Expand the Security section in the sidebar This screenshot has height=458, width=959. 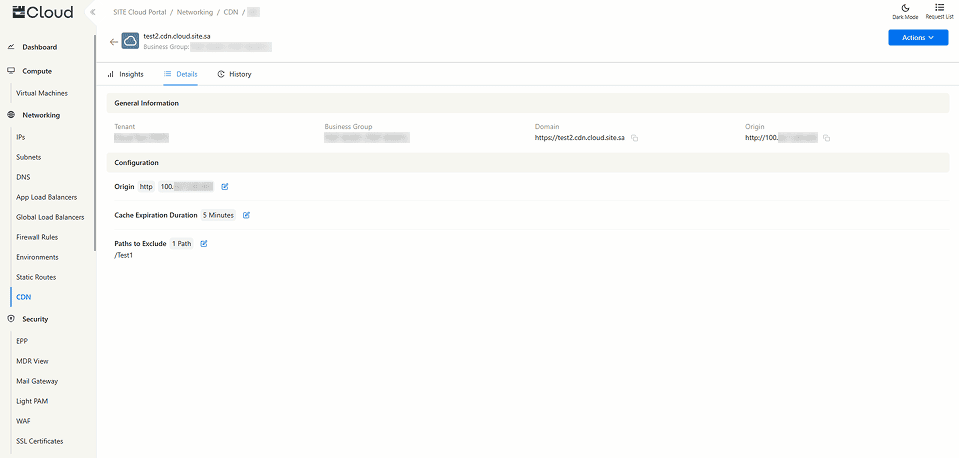point(34,319)
